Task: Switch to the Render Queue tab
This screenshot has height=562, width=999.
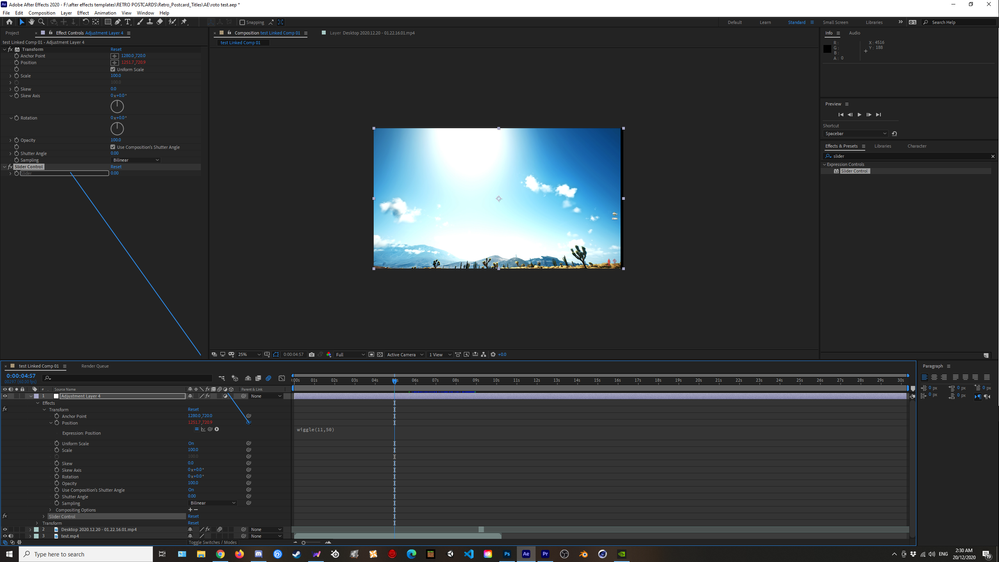Action: click(x=95, y=366)
